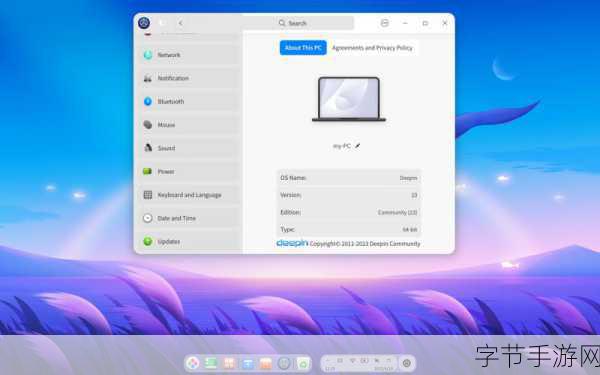
Task: Open the orange store-like icon in dock
Action: (x=266, y=363)
